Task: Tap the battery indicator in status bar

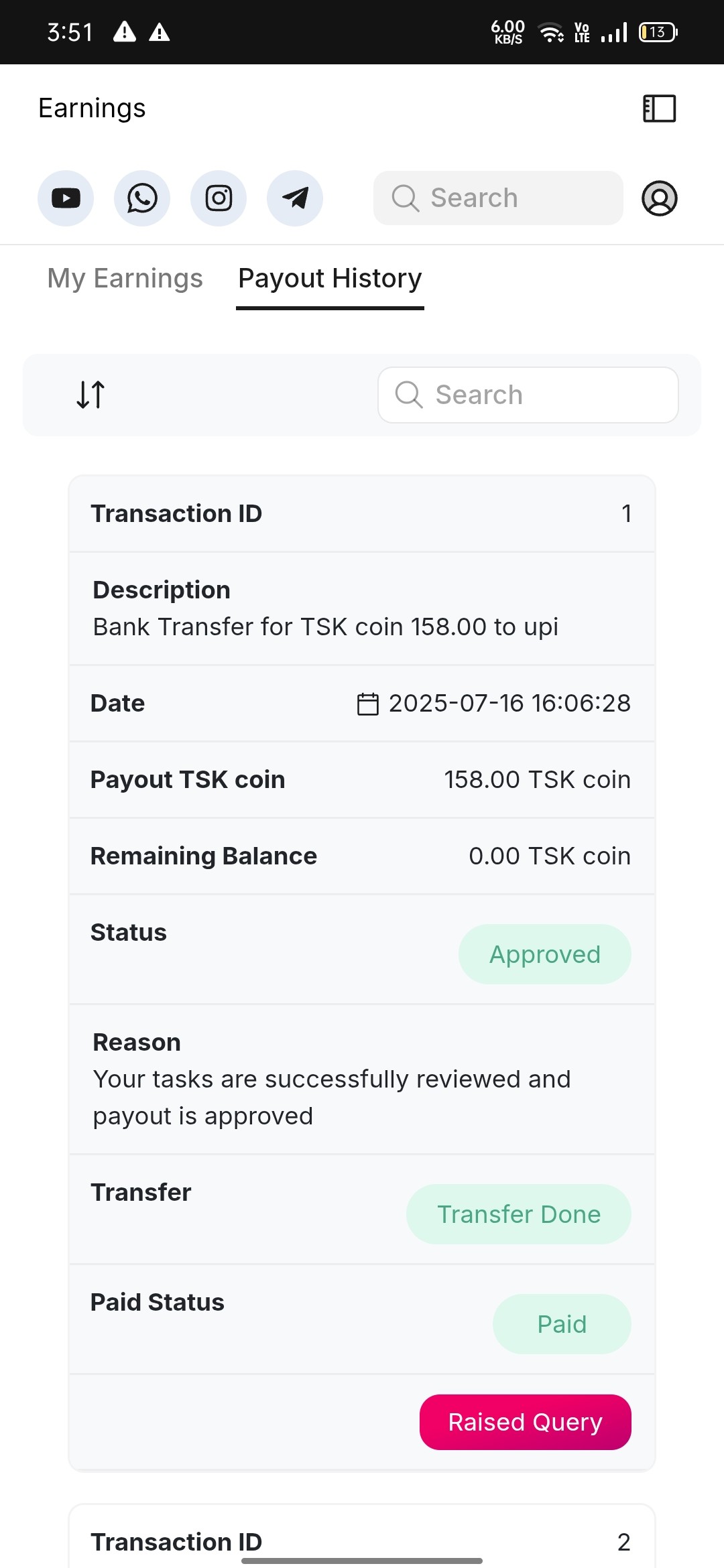Action: (658, 32)
